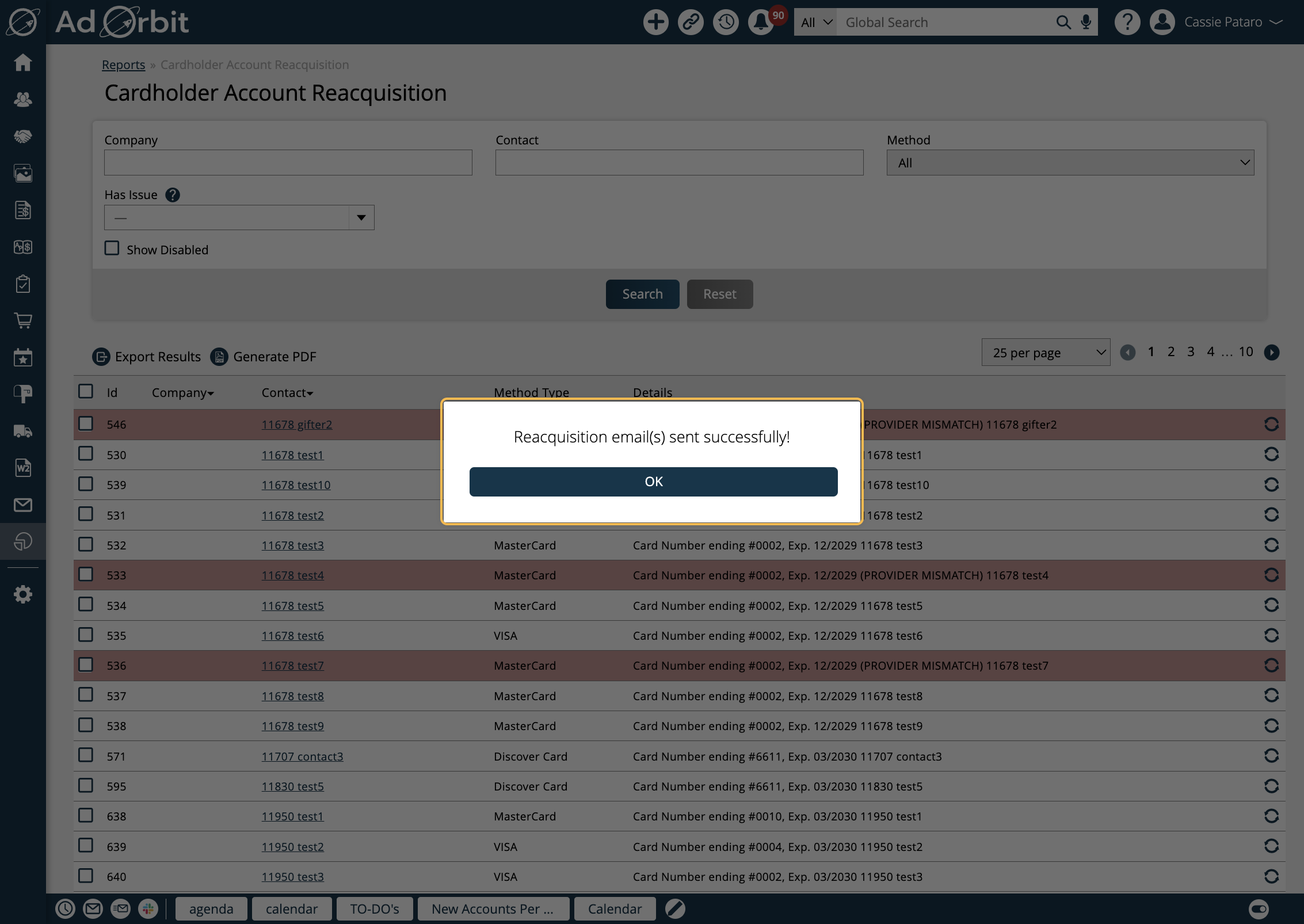This screenshot has width=1304, height=924.
Task: Click the Global Search input field
Action: (944, 22)
